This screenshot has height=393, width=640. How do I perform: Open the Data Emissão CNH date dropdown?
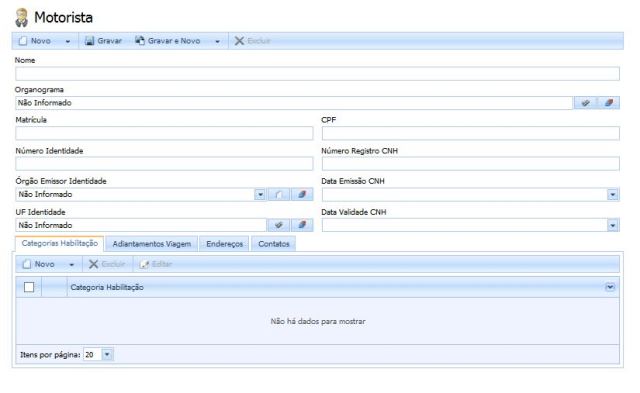pyautogui.click(x=612, y=195)
